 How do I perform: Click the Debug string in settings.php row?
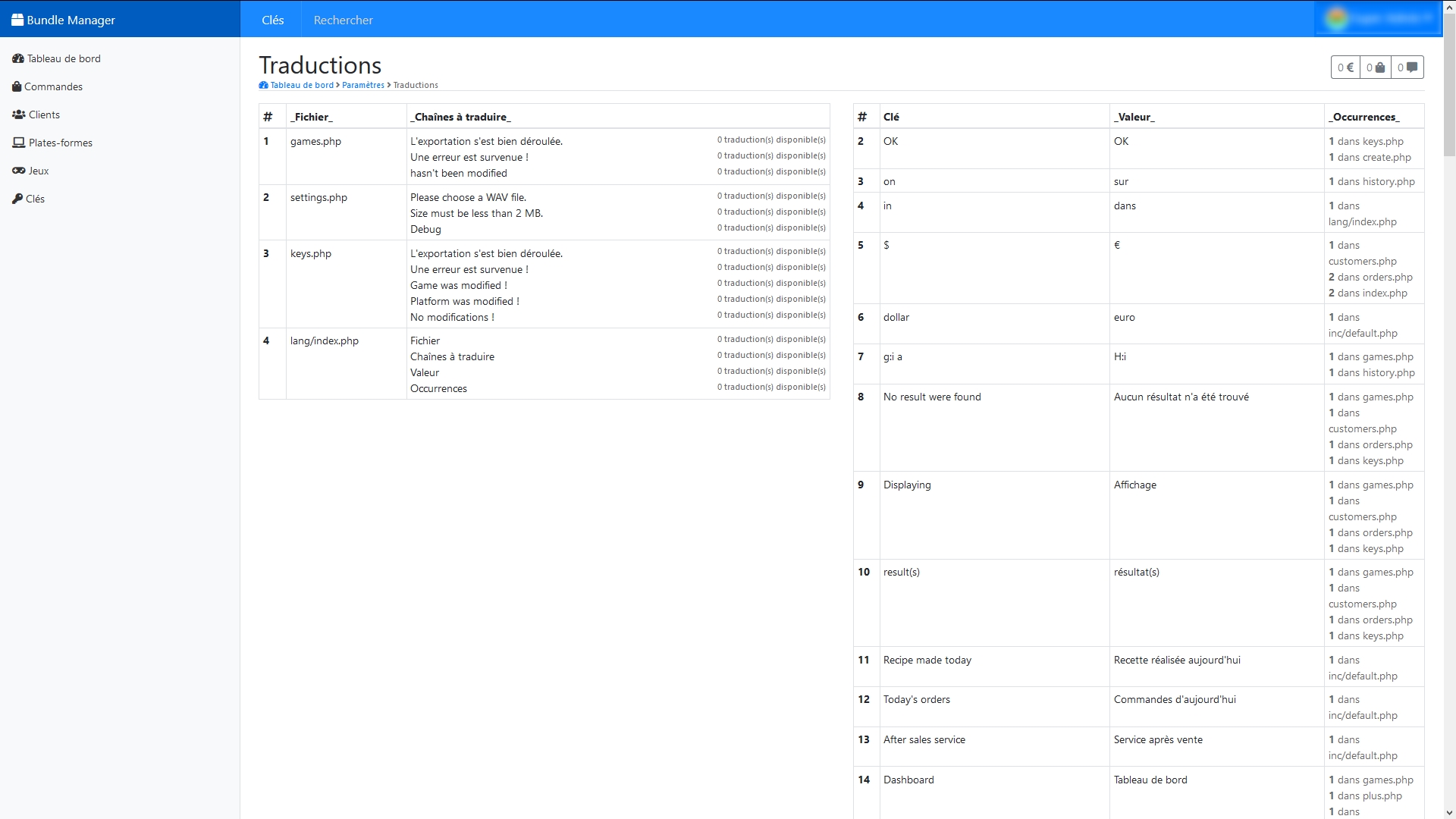[x=425, y=229]
